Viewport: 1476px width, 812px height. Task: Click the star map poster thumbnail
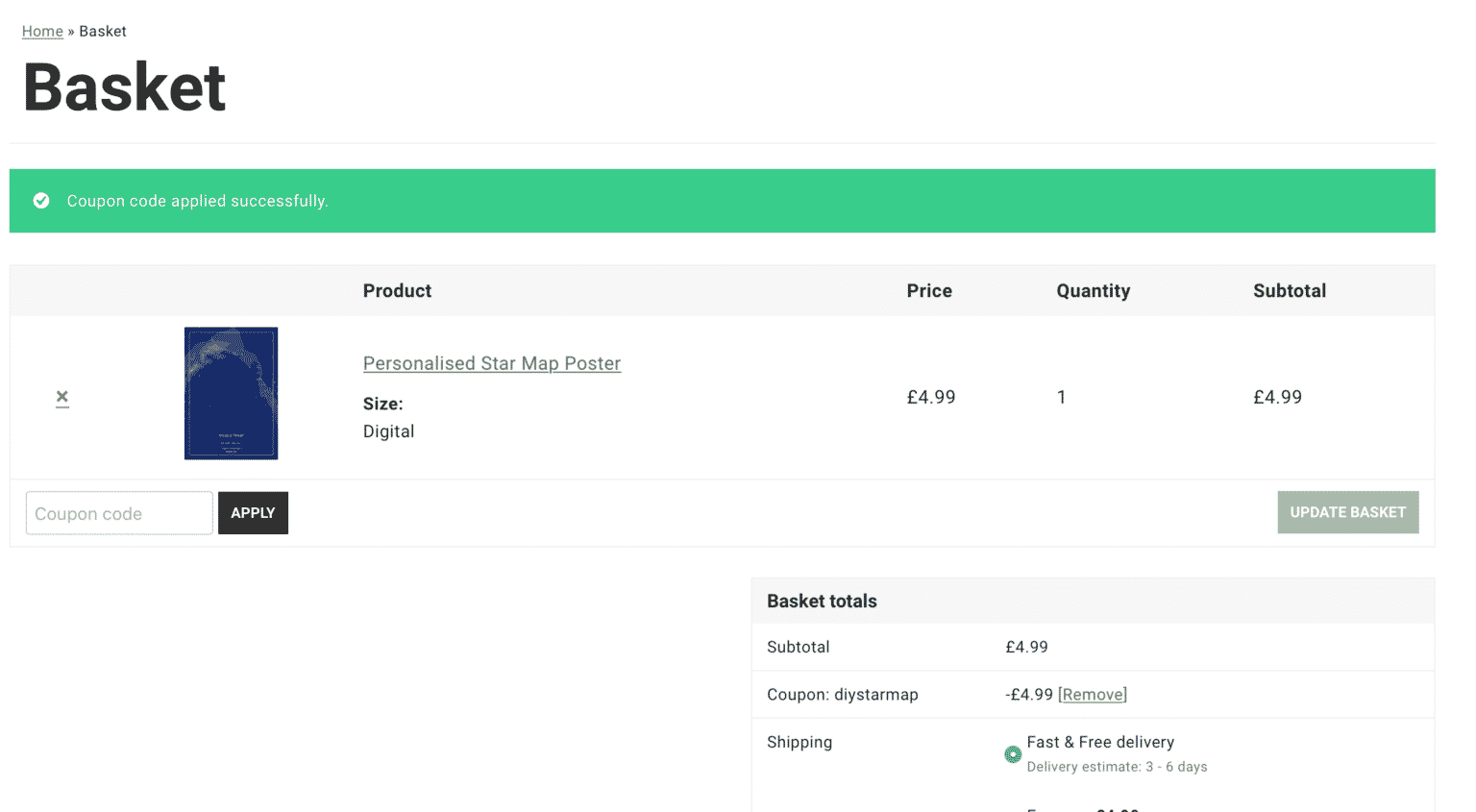click(x=231, y=393)
